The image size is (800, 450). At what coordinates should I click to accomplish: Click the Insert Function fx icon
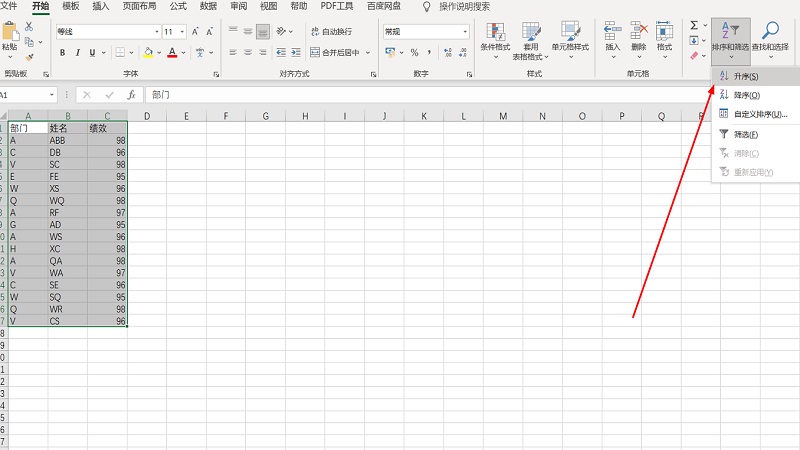(131, 94)
